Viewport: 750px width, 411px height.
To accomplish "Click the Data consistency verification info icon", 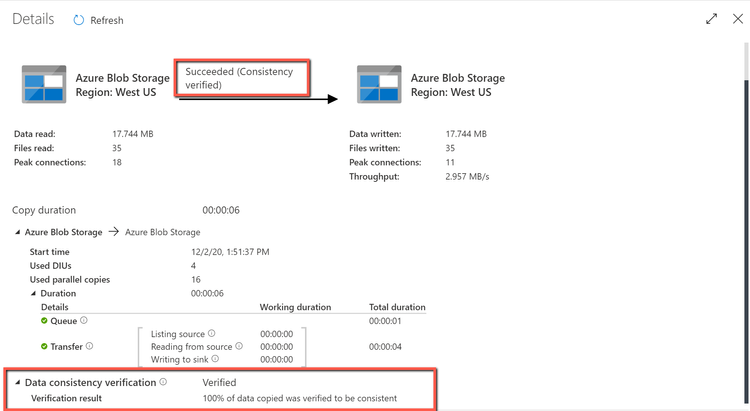I will click(163, 382).
